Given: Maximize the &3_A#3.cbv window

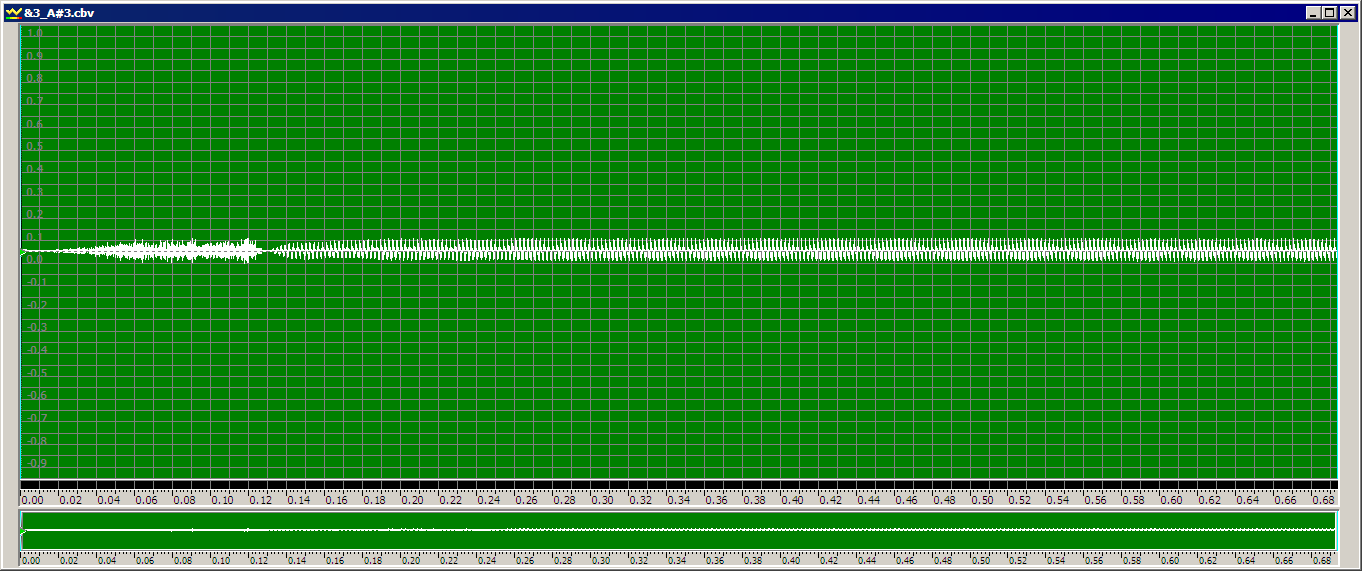Looking at the screenshot, I should (1329, 13).
